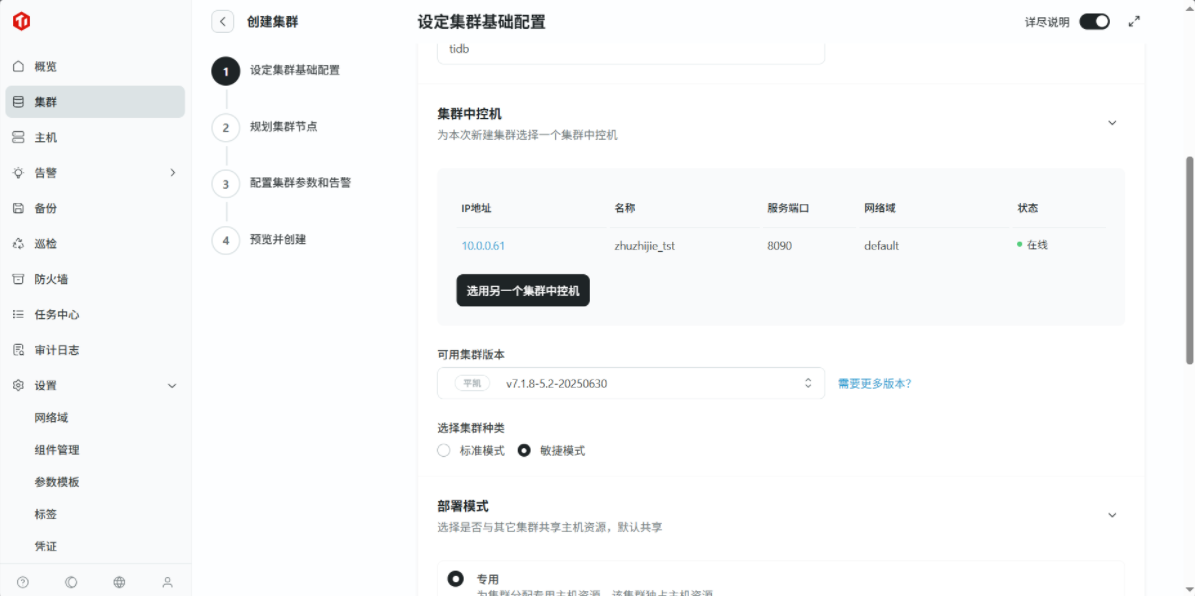This screenshot has width=1195, height=596.
Task: Open the 可用集群版本 dropdown
Action: 630,383
